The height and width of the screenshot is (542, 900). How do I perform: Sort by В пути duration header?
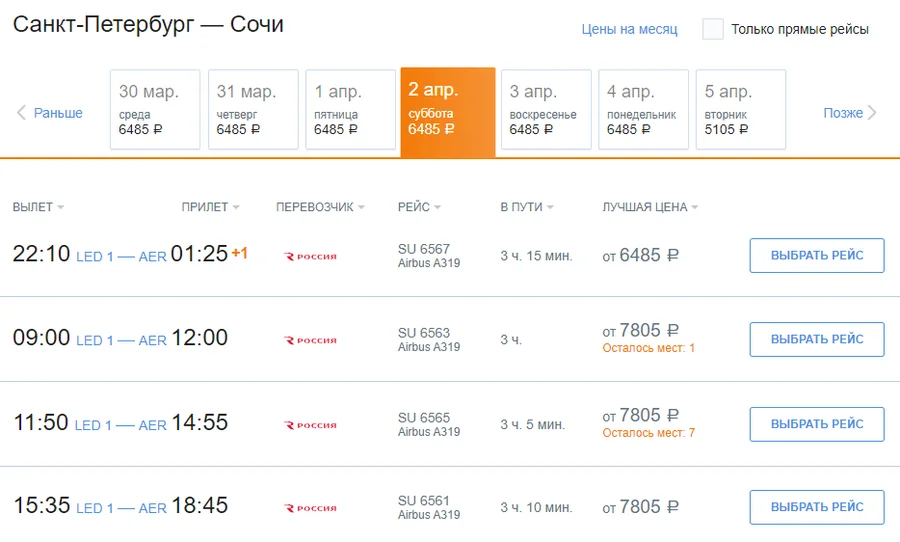(x=526, y=207)
